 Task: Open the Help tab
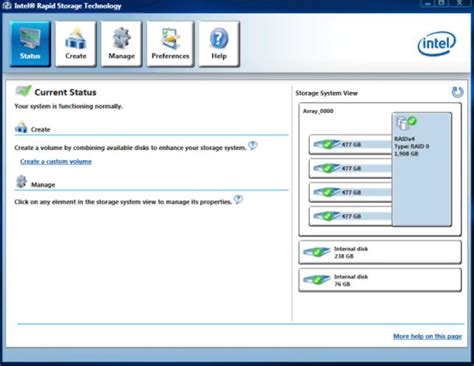pyautogui.click(x=219, y=44)
